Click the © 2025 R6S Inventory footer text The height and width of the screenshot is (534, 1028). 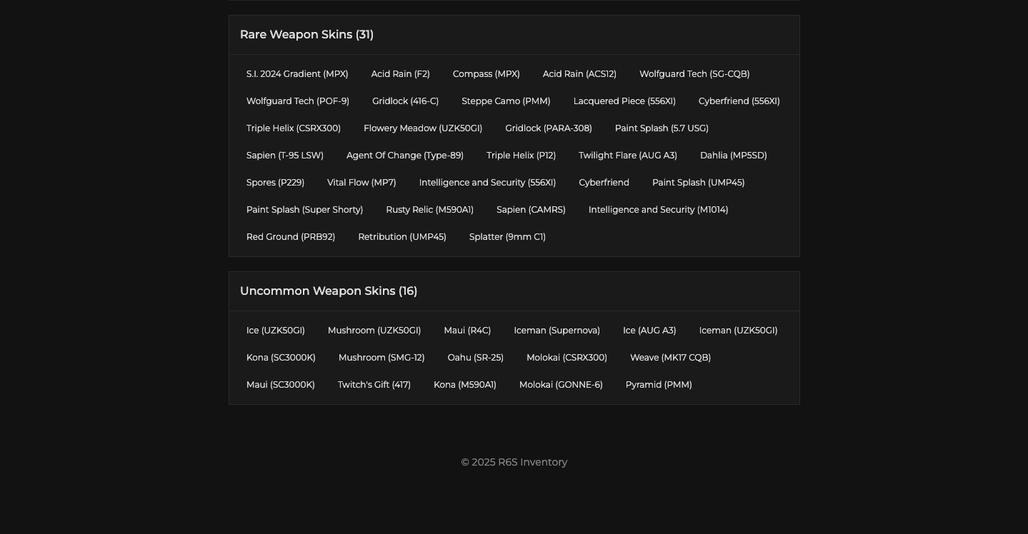[514, 463]
